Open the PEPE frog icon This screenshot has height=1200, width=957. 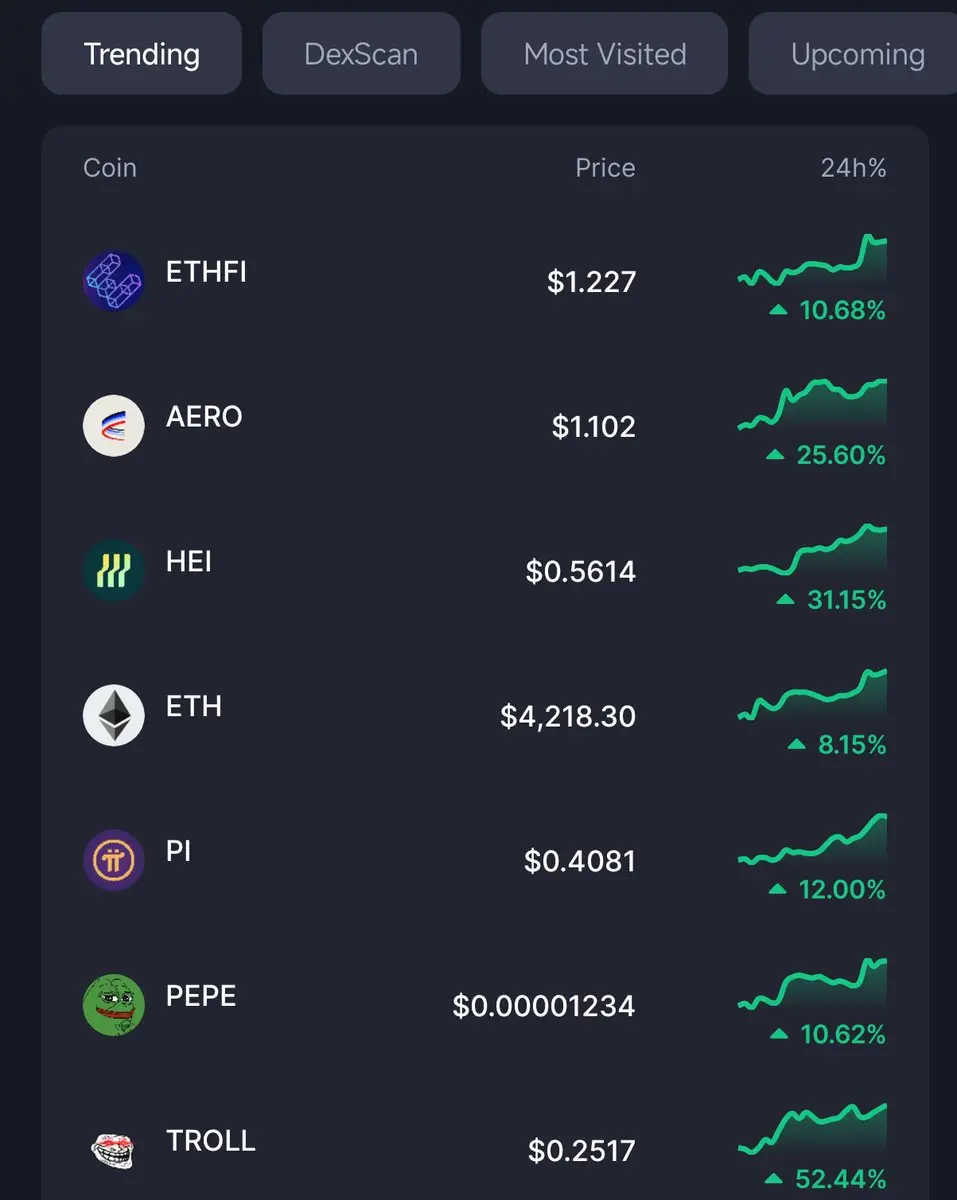pos(113,1005)
